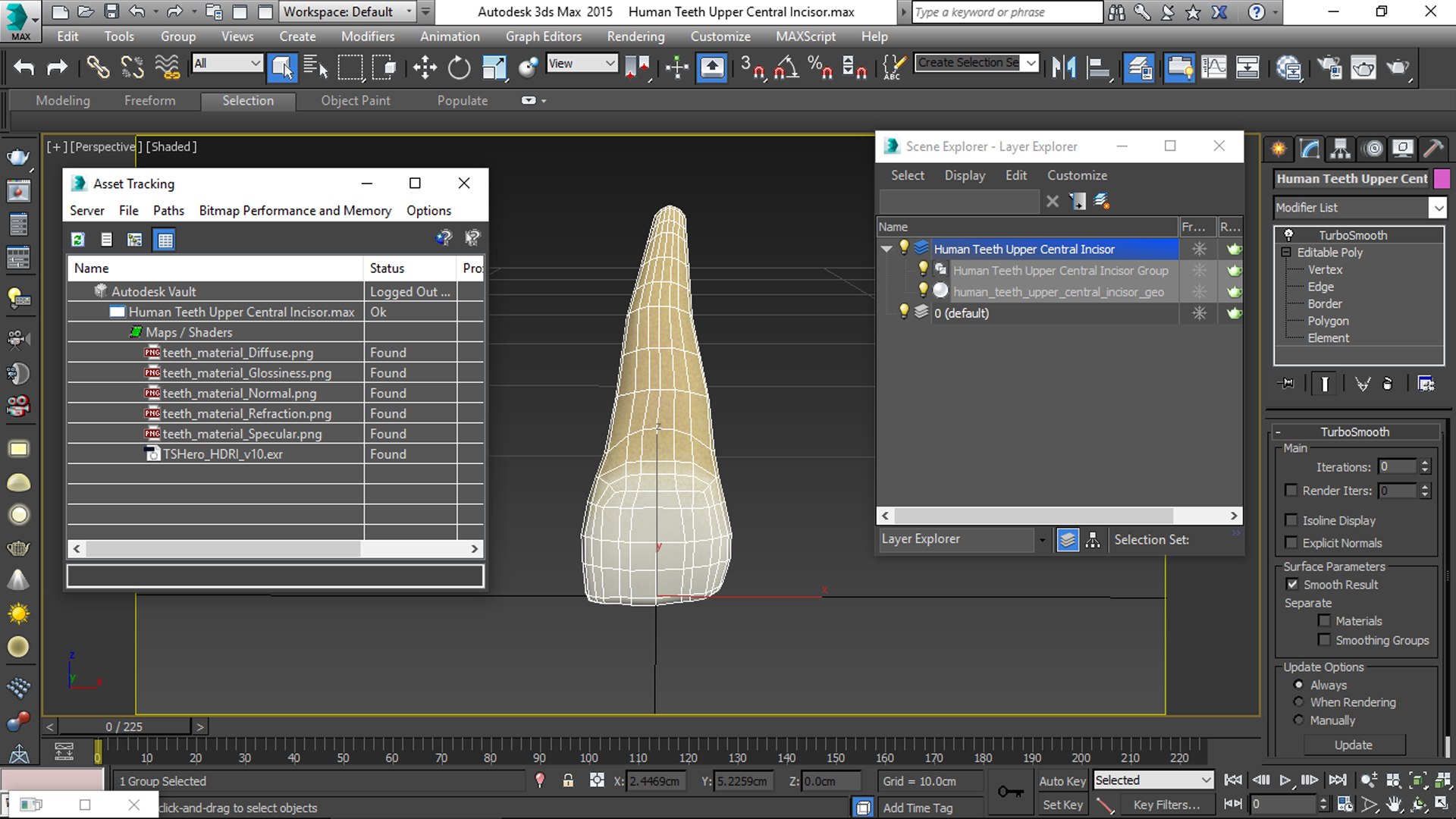Refresh the Asset Tracking list

point(77,240)
